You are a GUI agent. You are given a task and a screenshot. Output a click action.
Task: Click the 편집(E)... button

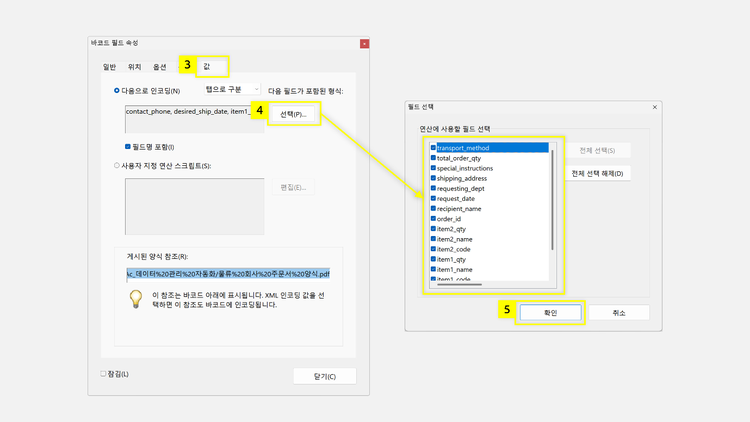tap(293, 187)
